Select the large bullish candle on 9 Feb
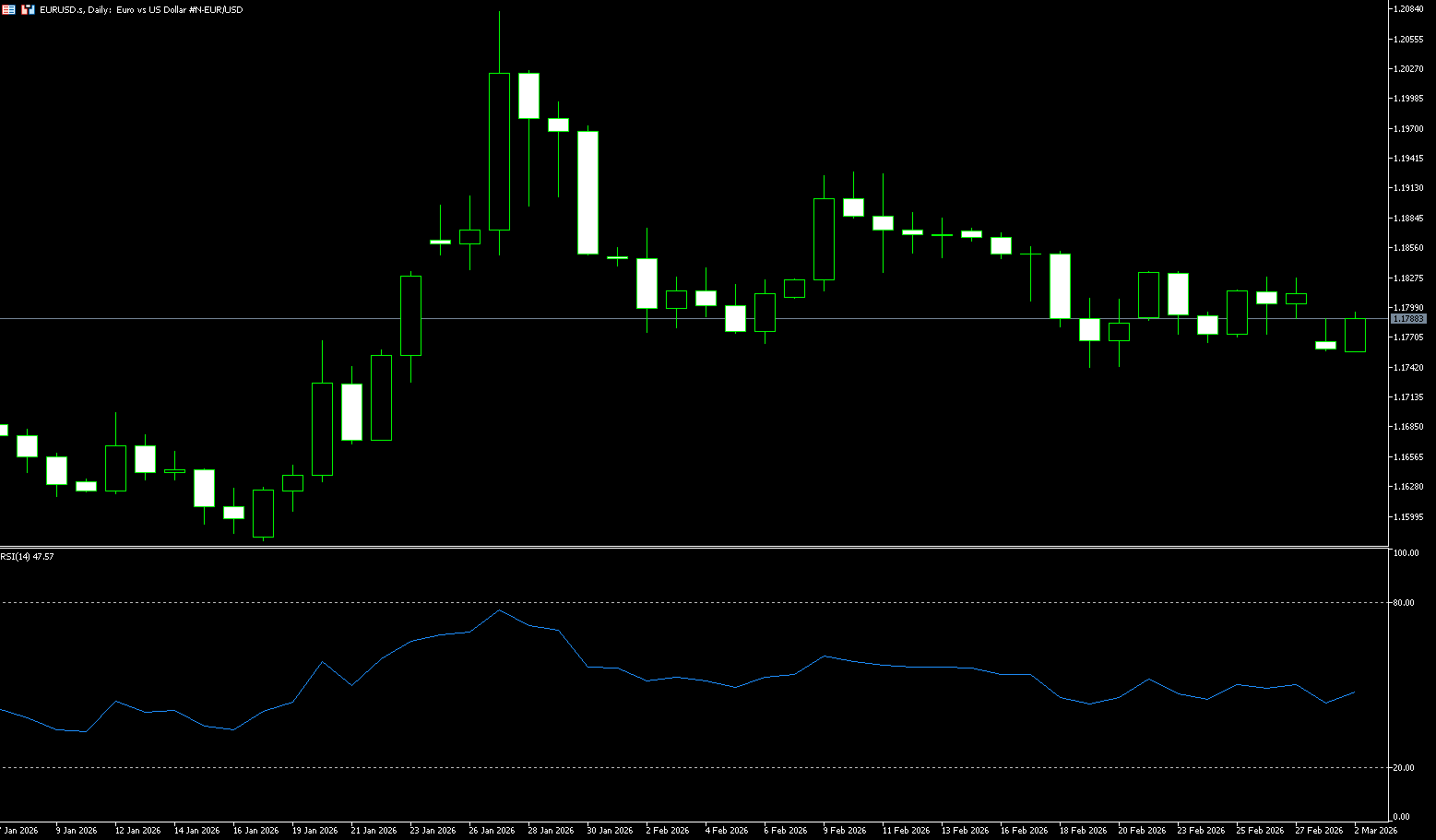The image size is (1436, 840). 824,239
